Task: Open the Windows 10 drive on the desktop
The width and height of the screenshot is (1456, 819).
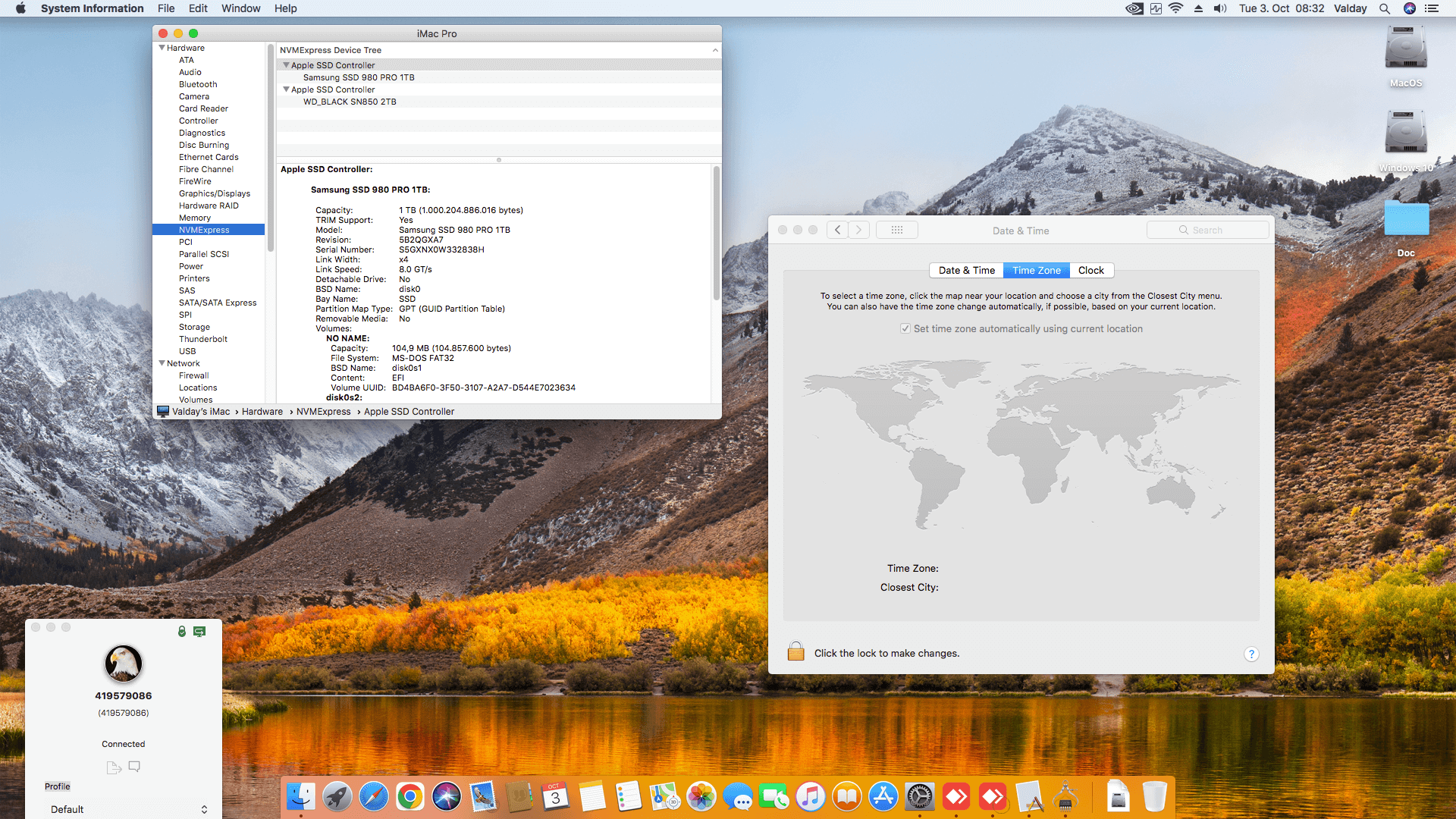Action: point(1406,133)
